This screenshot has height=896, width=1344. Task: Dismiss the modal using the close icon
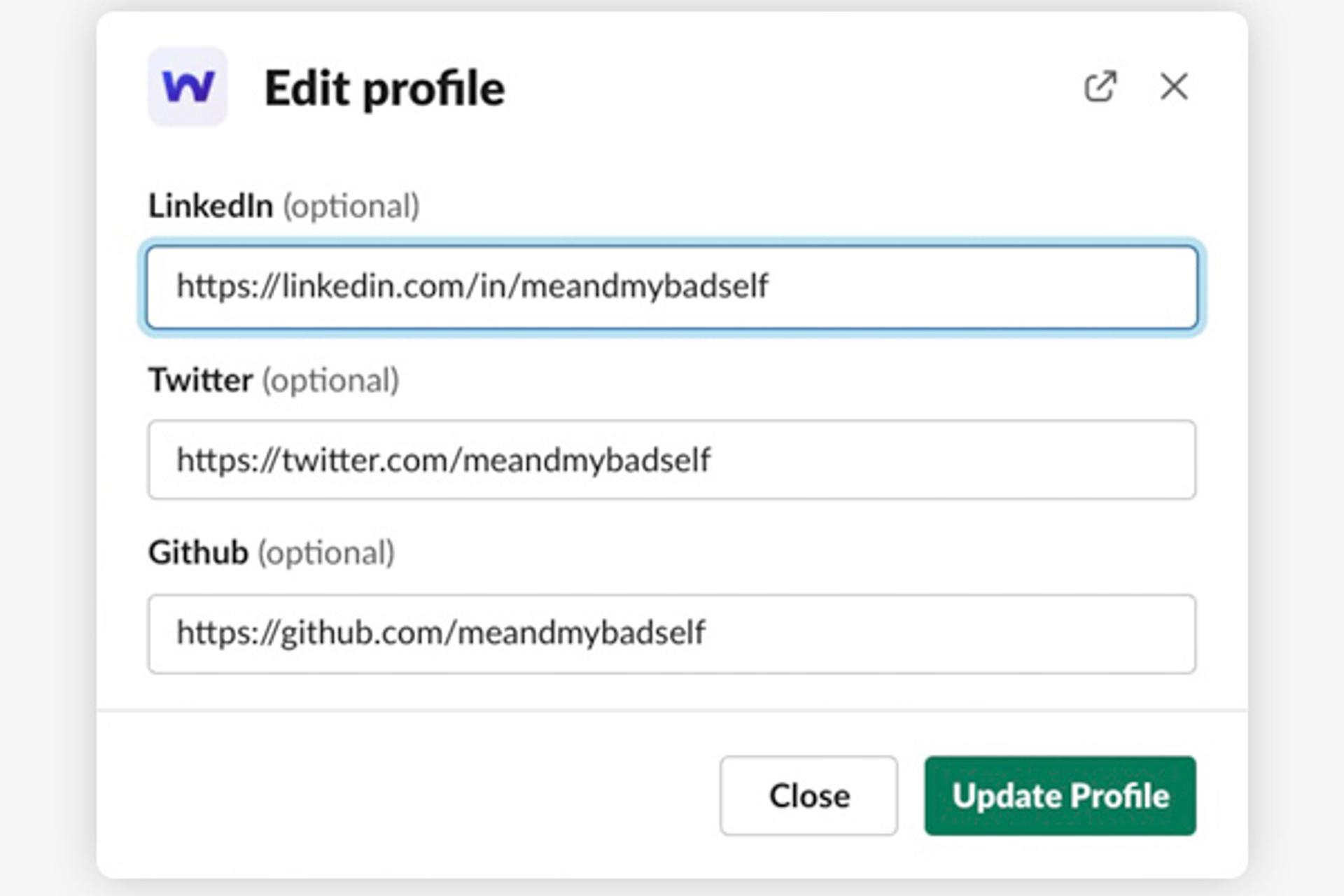[x=1175, y=85]
